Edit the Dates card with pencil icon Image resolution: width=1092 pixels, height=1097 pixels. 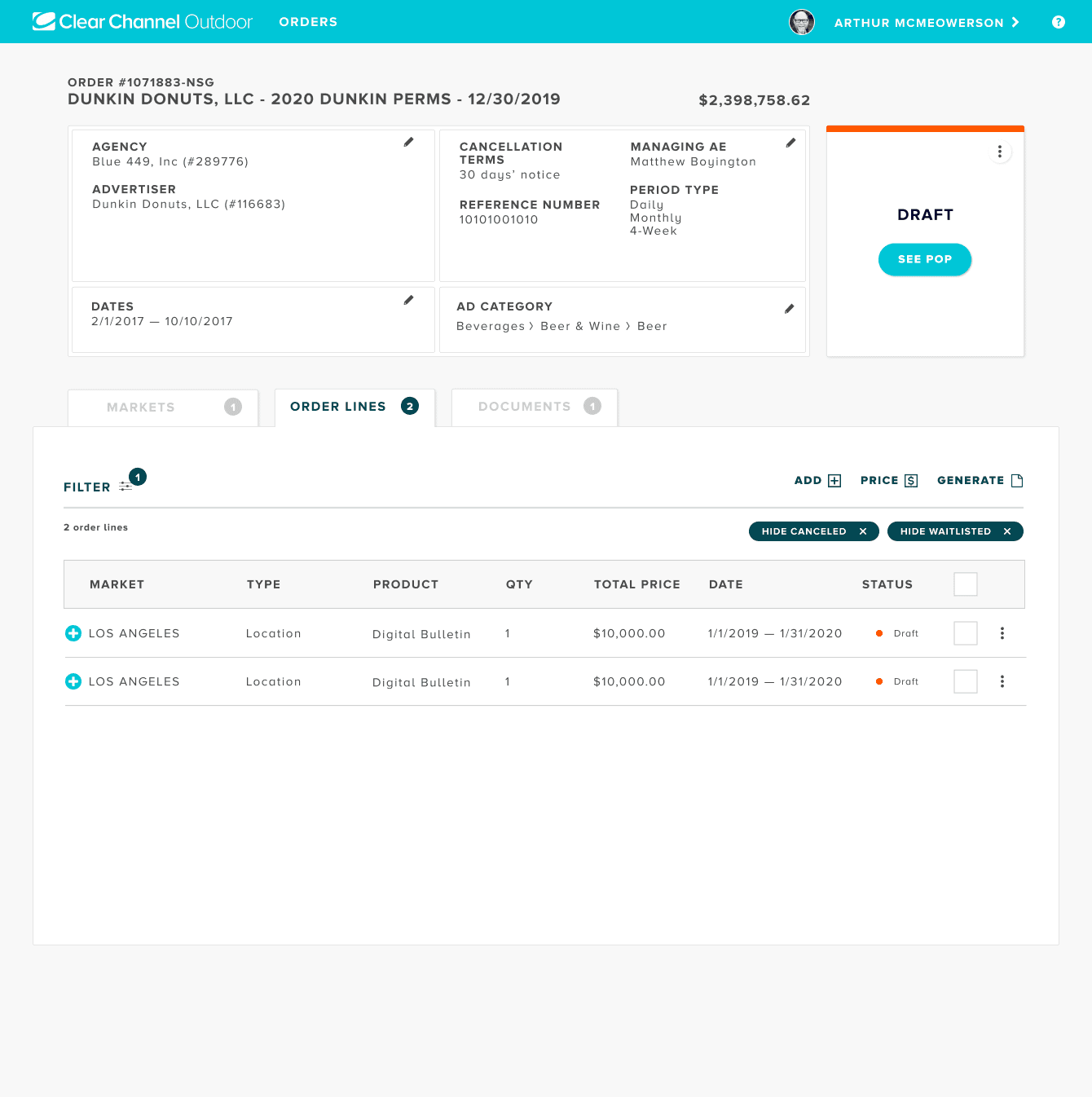click(408, 300)
